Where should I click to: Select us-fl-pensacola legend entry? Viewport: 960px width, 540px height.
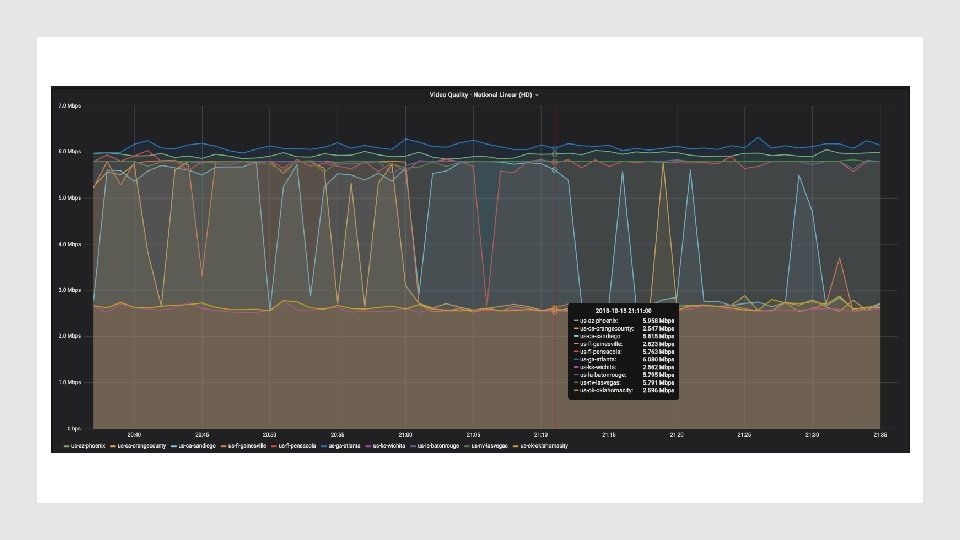point(297,446)
